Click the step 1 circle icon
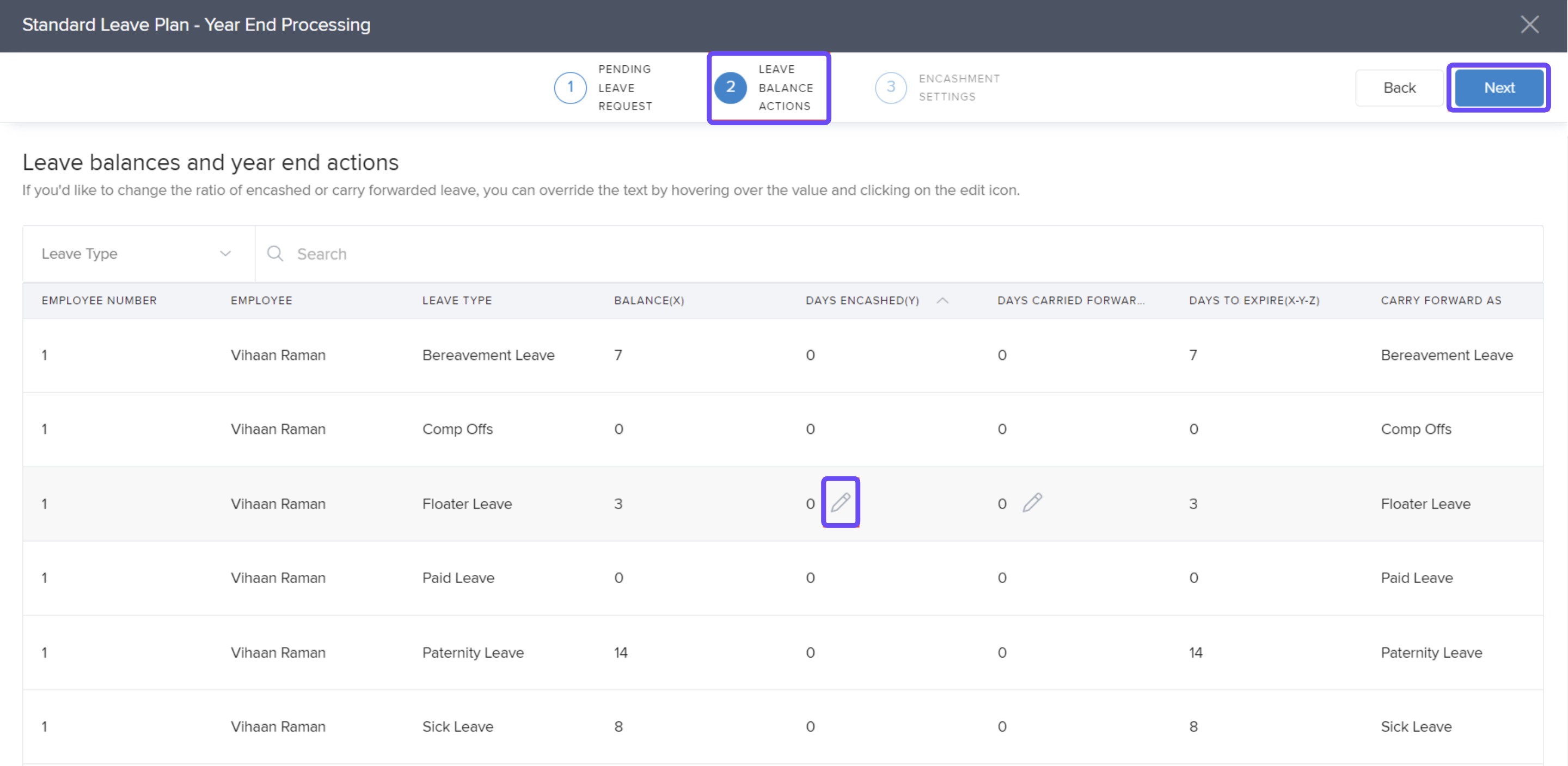1568x766 pixels. (x=571, y=87)
